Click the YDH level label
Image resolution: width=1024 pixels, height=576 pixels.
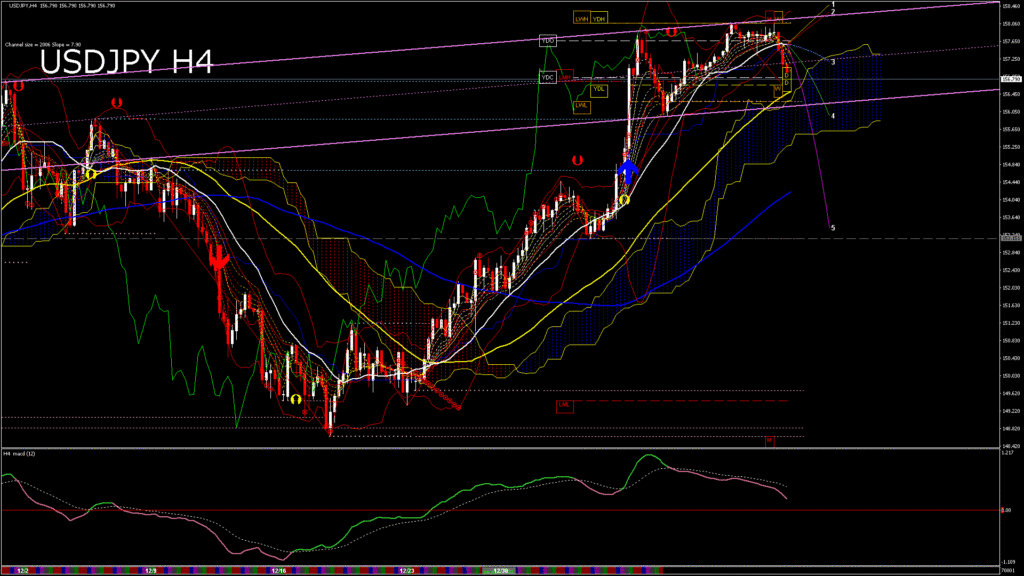click(x=599, y=18)
